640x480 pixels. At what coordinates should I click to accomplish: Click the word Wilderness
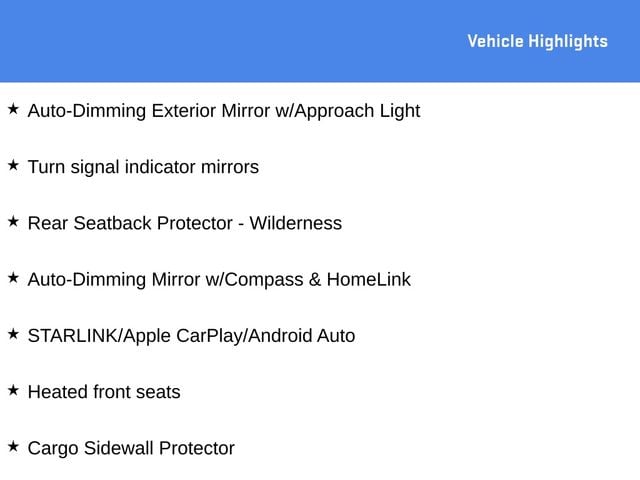pos(295,223)
